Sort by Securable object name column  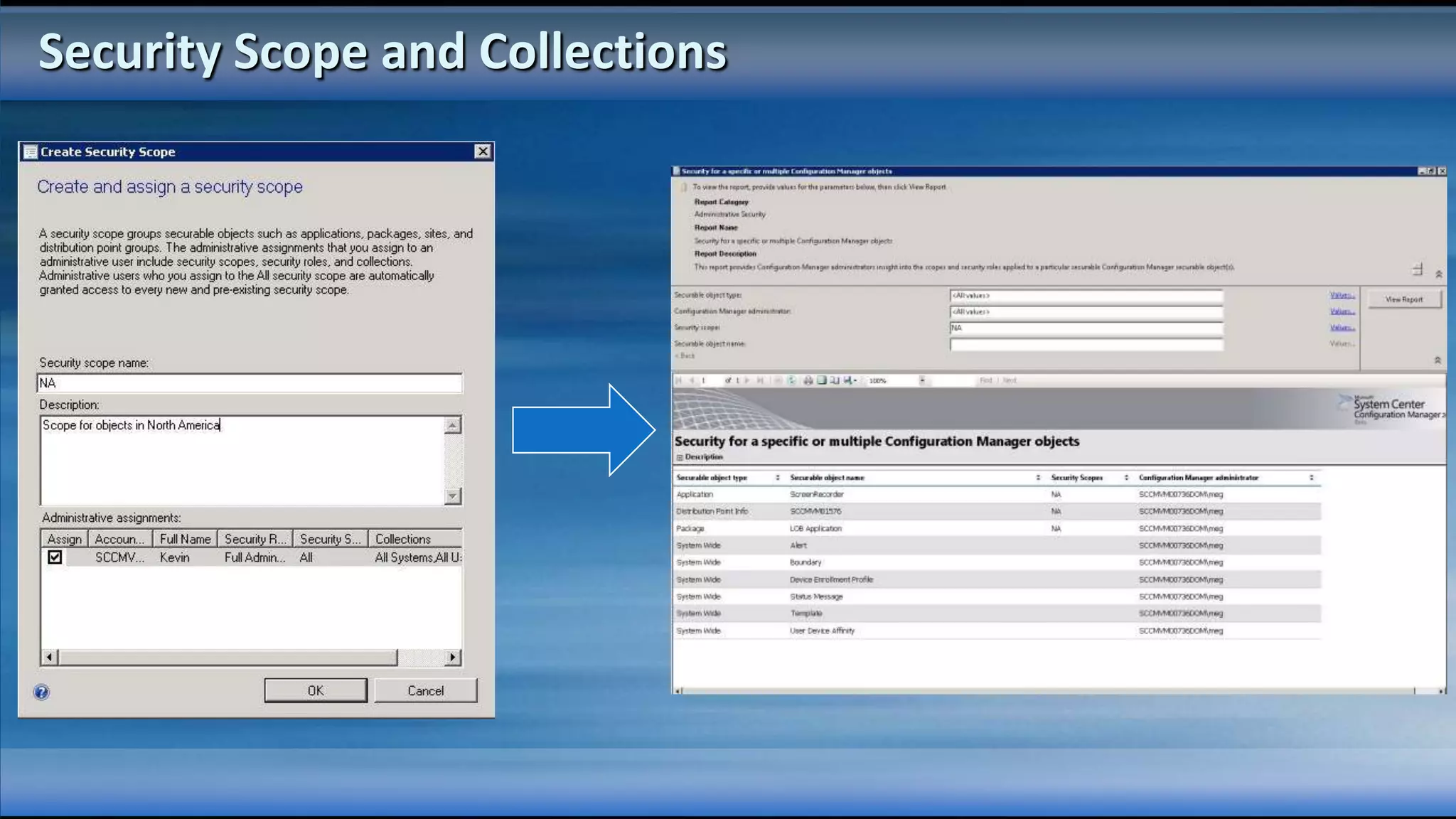click(x=1038, y=478)
